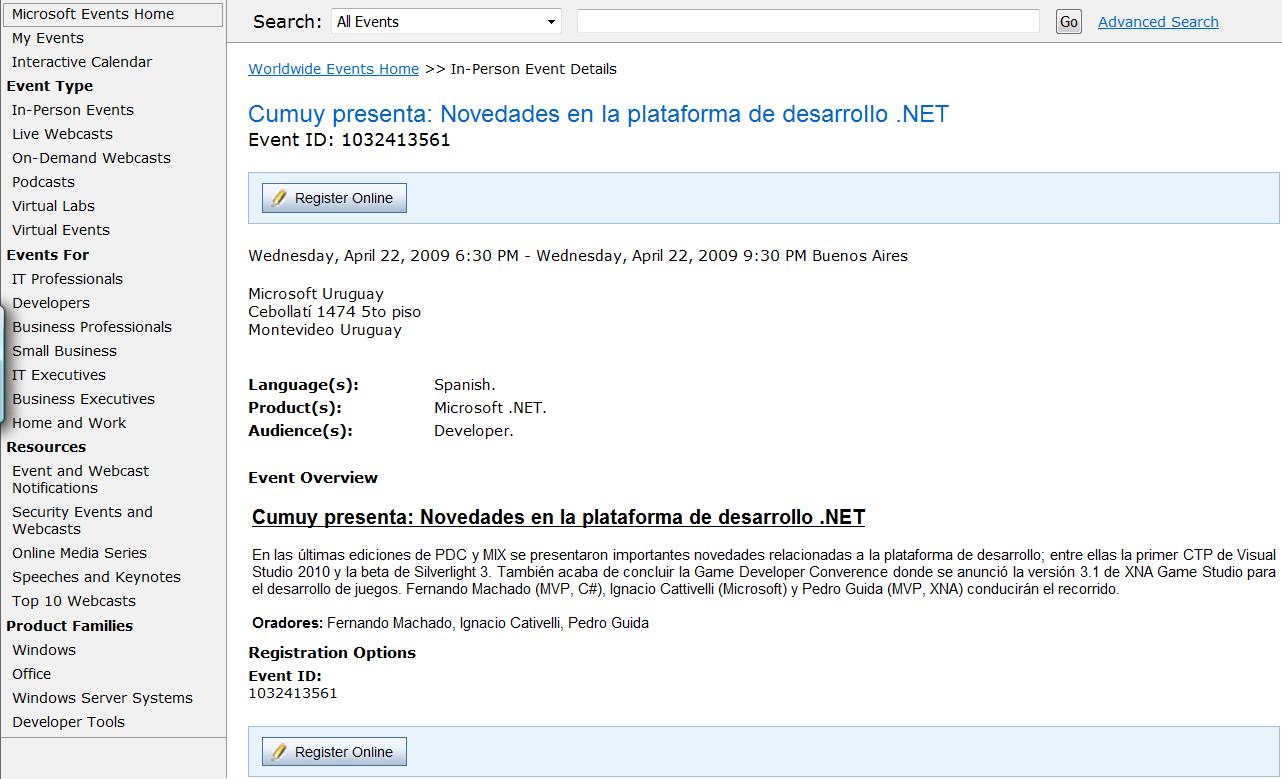Click the pencil icon on top Register Online
This screenshot has height=779, width=1282.
(279, 197)
